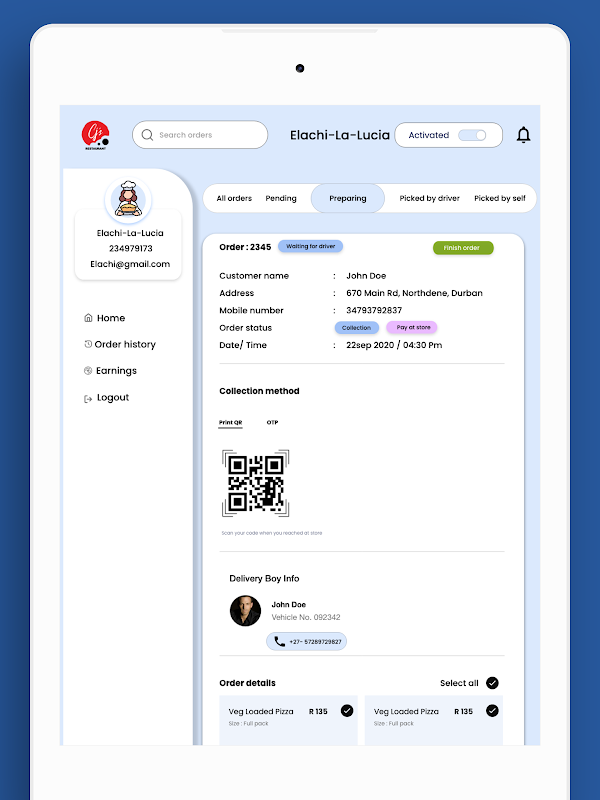This screenshot has width=600, height=800.
Task: Click the profile number 234979173
Action: (x=131, y=248)
